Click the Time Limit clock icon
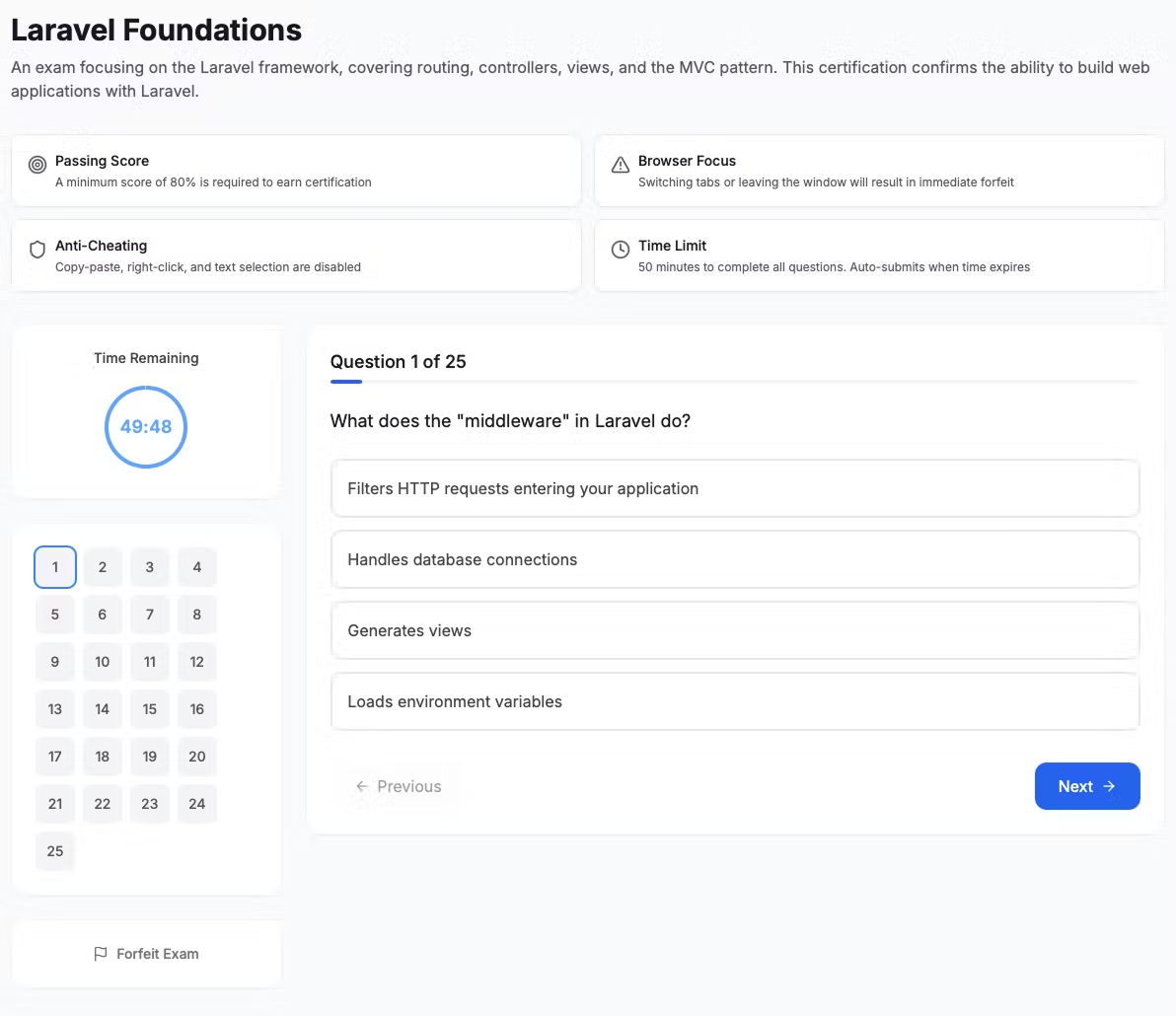1176x1016 pixels. (621, 250)
